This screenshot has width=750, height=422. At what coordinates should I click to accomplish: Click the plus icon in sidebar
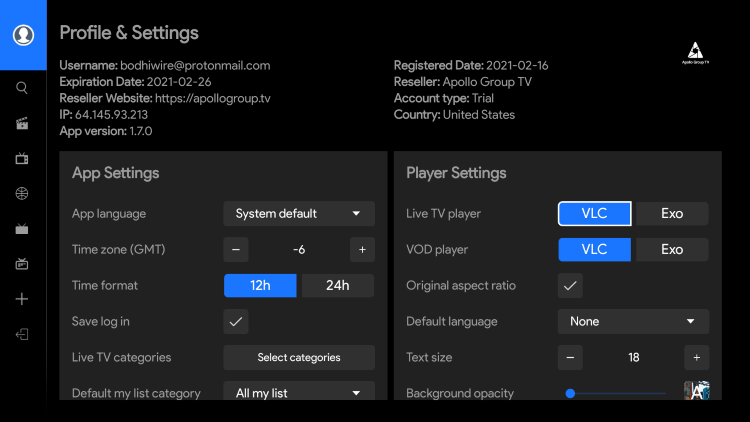[22, 299]
